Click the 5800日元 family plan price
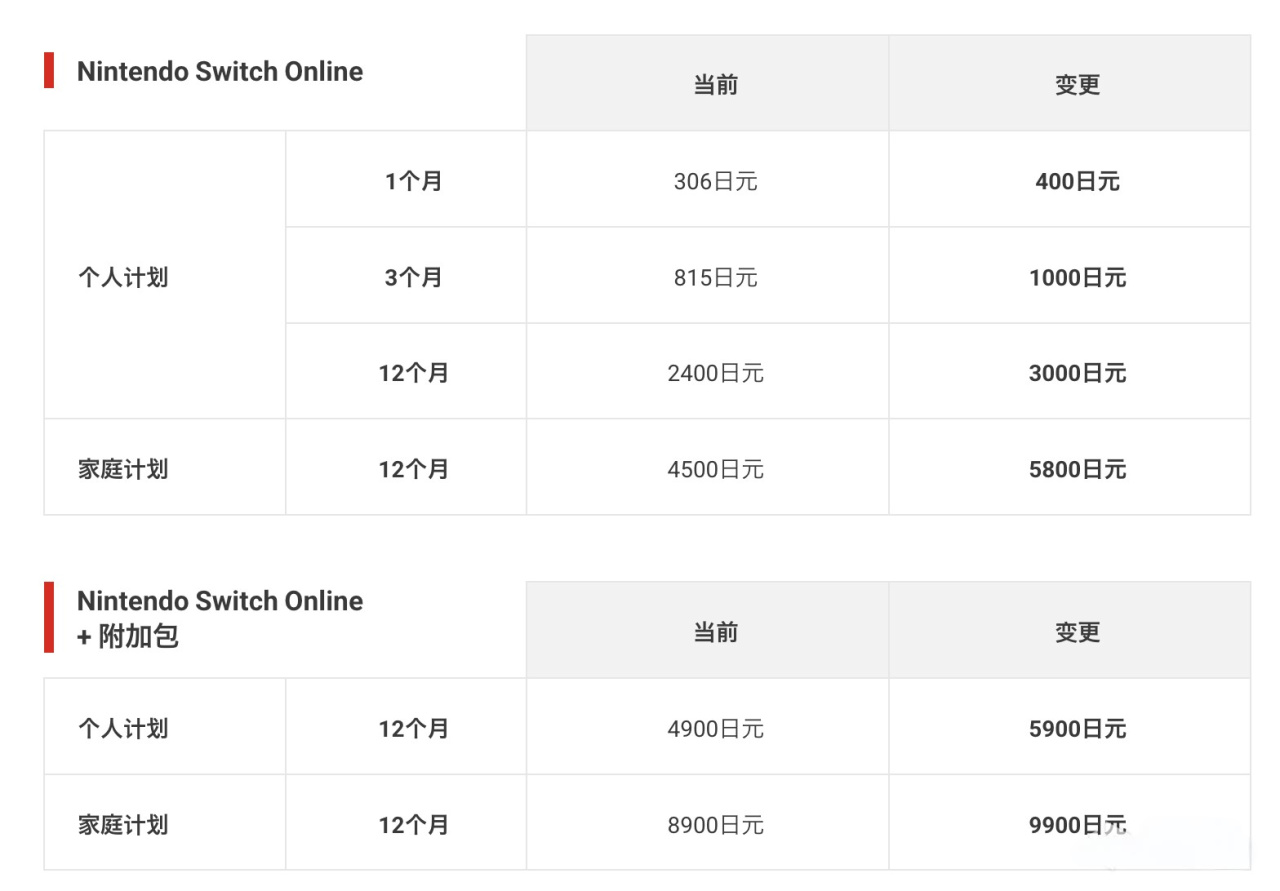 (1077, 469)
